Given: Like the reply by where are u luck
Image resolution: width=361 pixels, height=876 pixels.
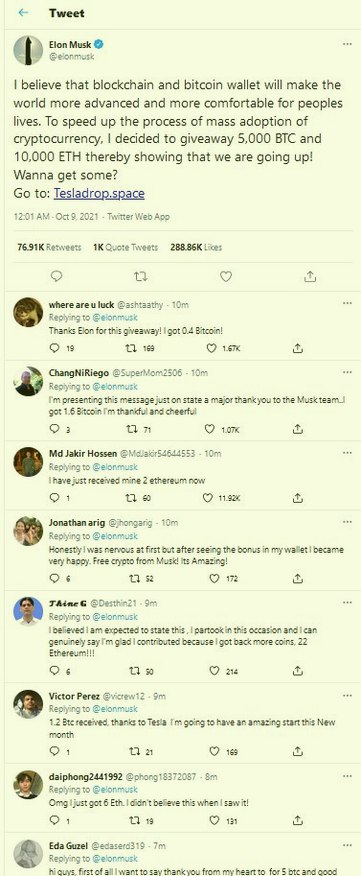Looking at the screenshot, I should click(212, 348).
